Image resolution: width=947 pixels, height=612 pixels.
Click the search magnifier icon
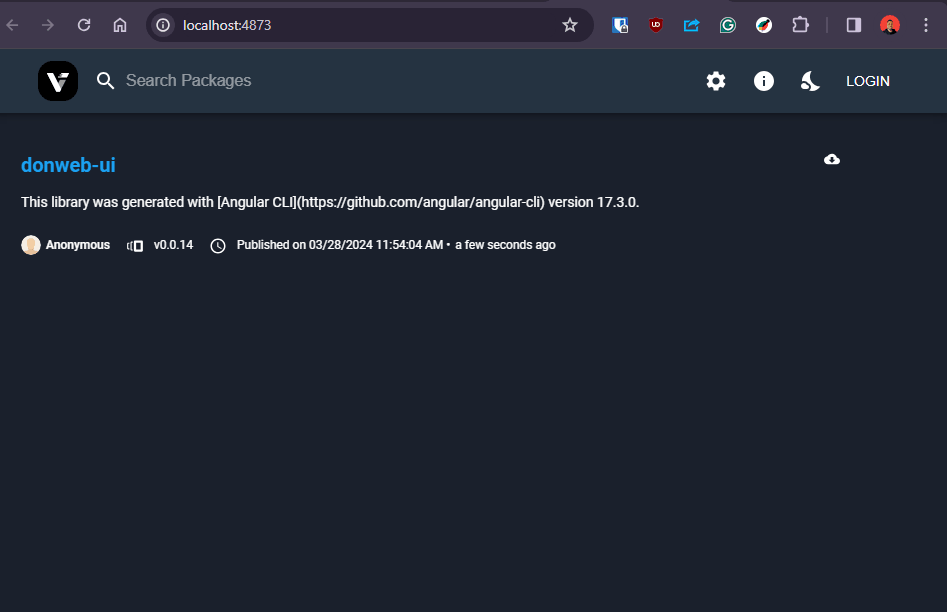coord(106,81)
